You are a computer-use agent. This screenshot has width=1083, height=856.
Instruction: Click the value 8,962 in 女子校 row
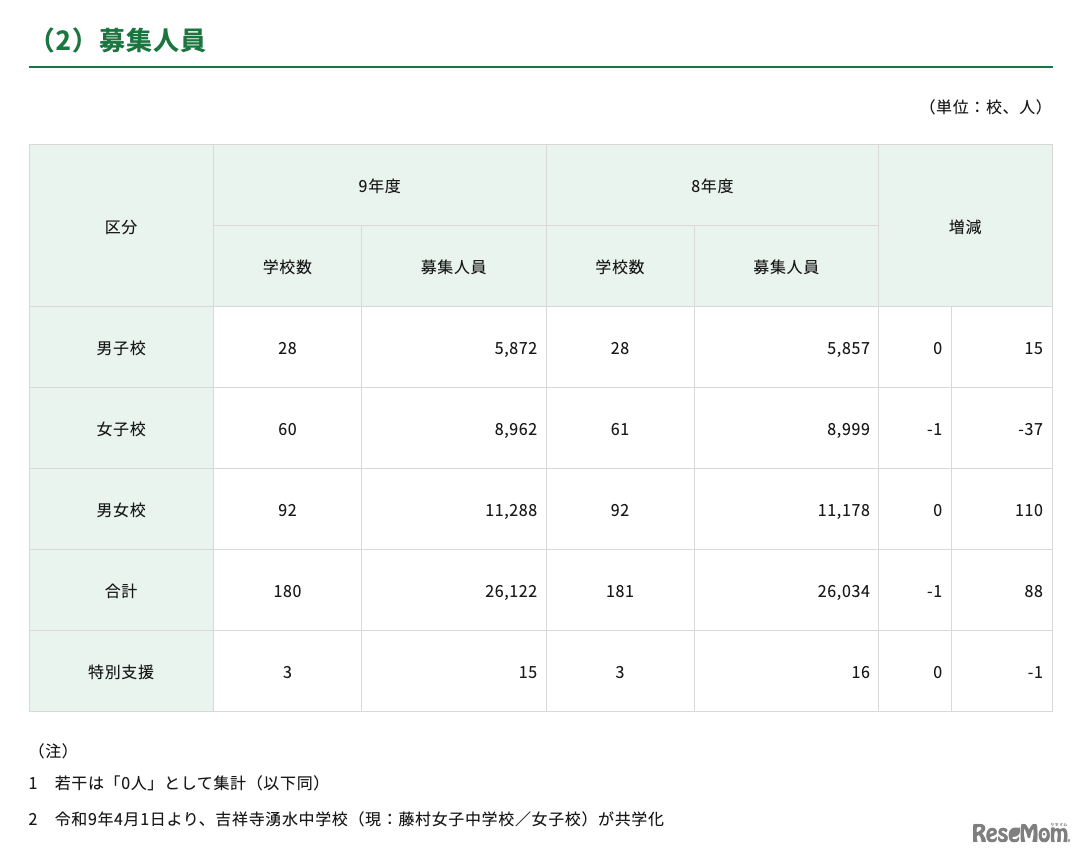click(515, 429)
